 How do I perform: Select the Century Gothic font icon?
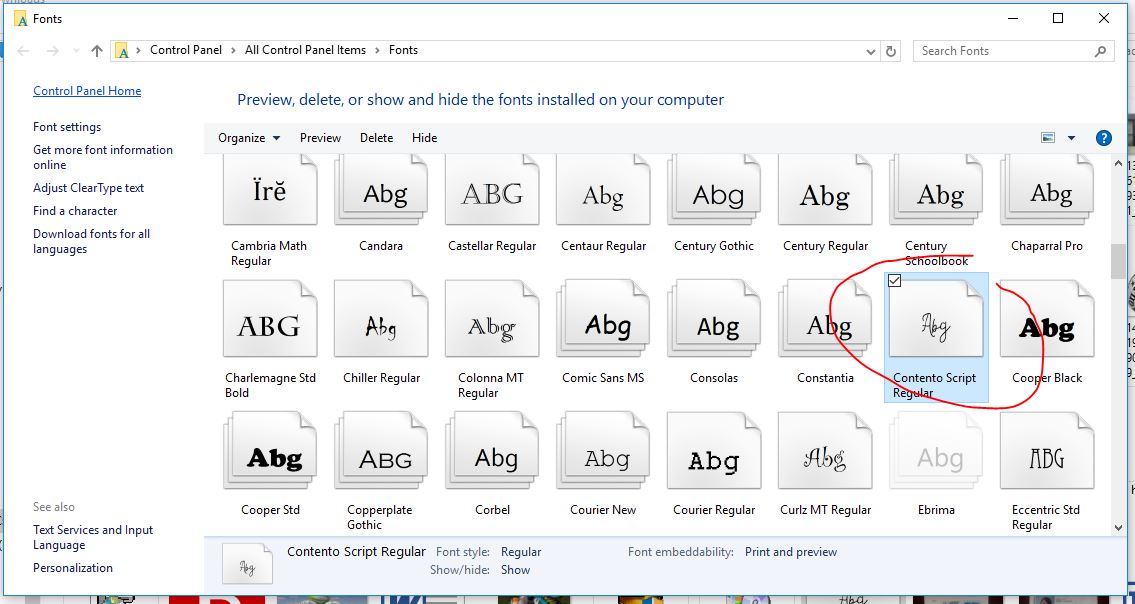[714, 190]
